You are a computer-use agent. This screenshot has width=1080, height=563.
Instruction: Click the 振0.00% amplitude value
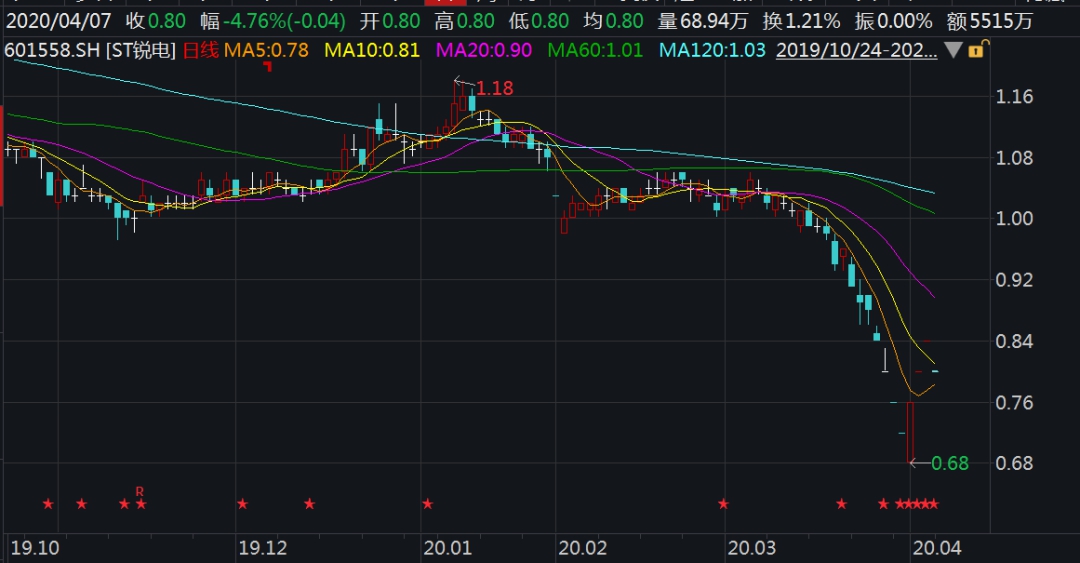tap(893, 21)
